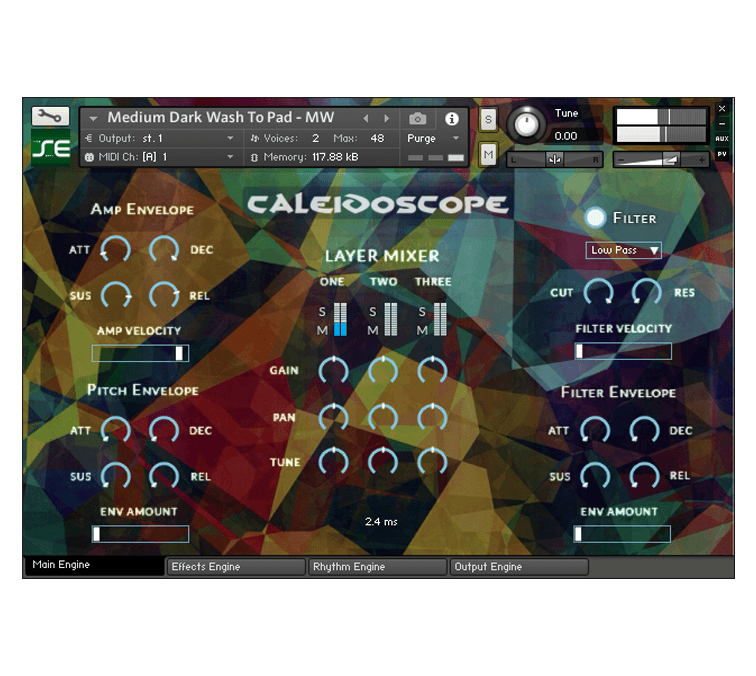
Task: Open the wrench instrument edit mode
Action: click(50, 116)
